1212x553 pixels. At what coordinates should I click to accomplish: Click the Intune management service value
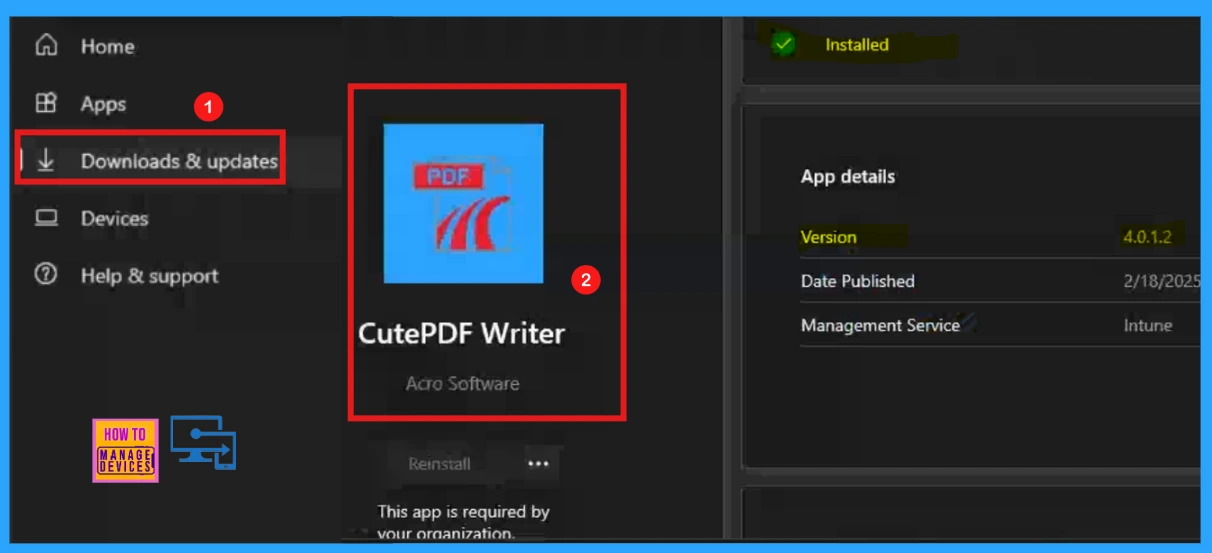(1148, 325)
